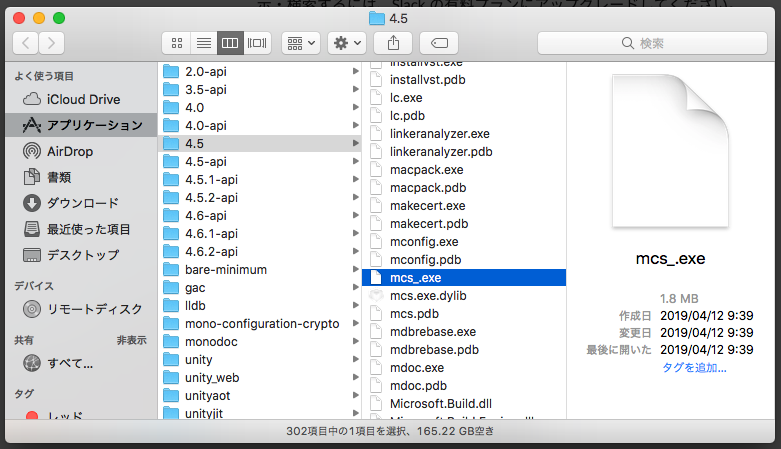Select the mcs.pdb file

464,313
